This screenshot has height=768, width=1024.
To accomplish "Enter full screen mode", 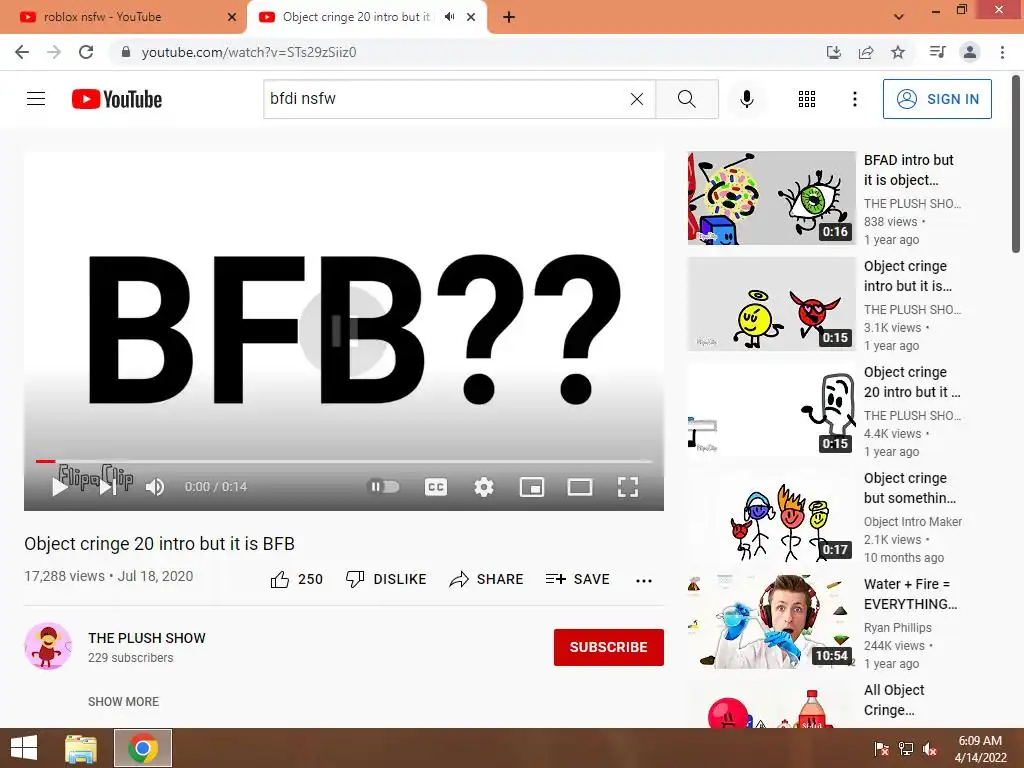I will 628,487.
